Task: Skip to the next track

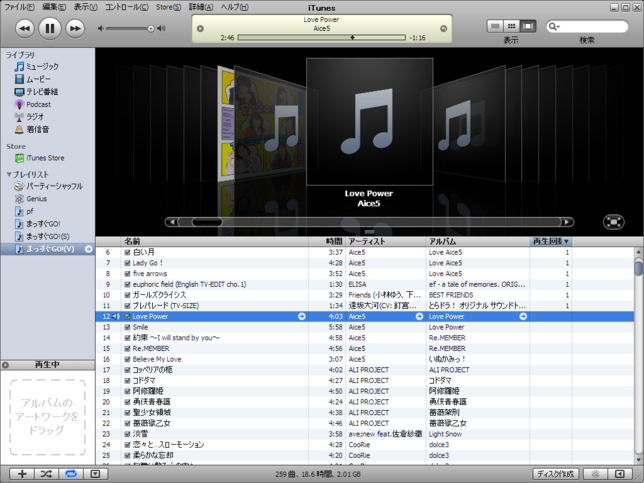Action: [75, 28]
